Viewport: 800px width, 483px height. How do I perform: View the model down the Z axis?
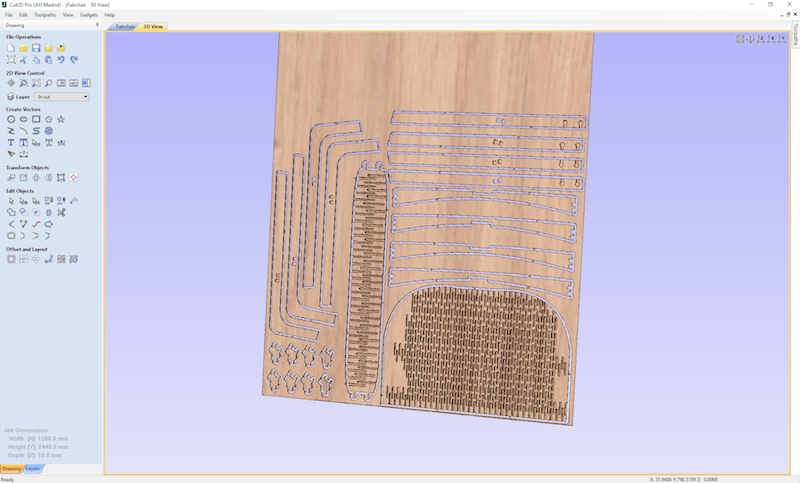[x=761, y=39]
